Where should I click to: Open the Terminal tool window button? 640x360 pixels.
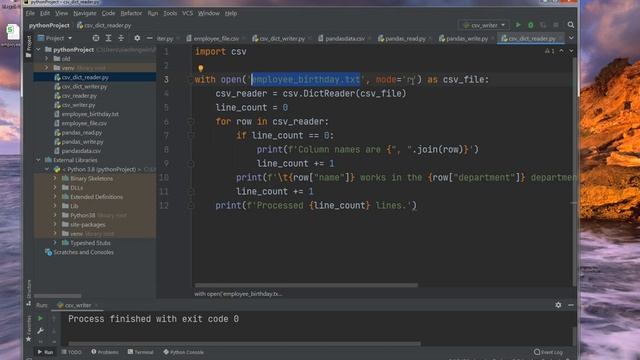[x=140, y=352]
